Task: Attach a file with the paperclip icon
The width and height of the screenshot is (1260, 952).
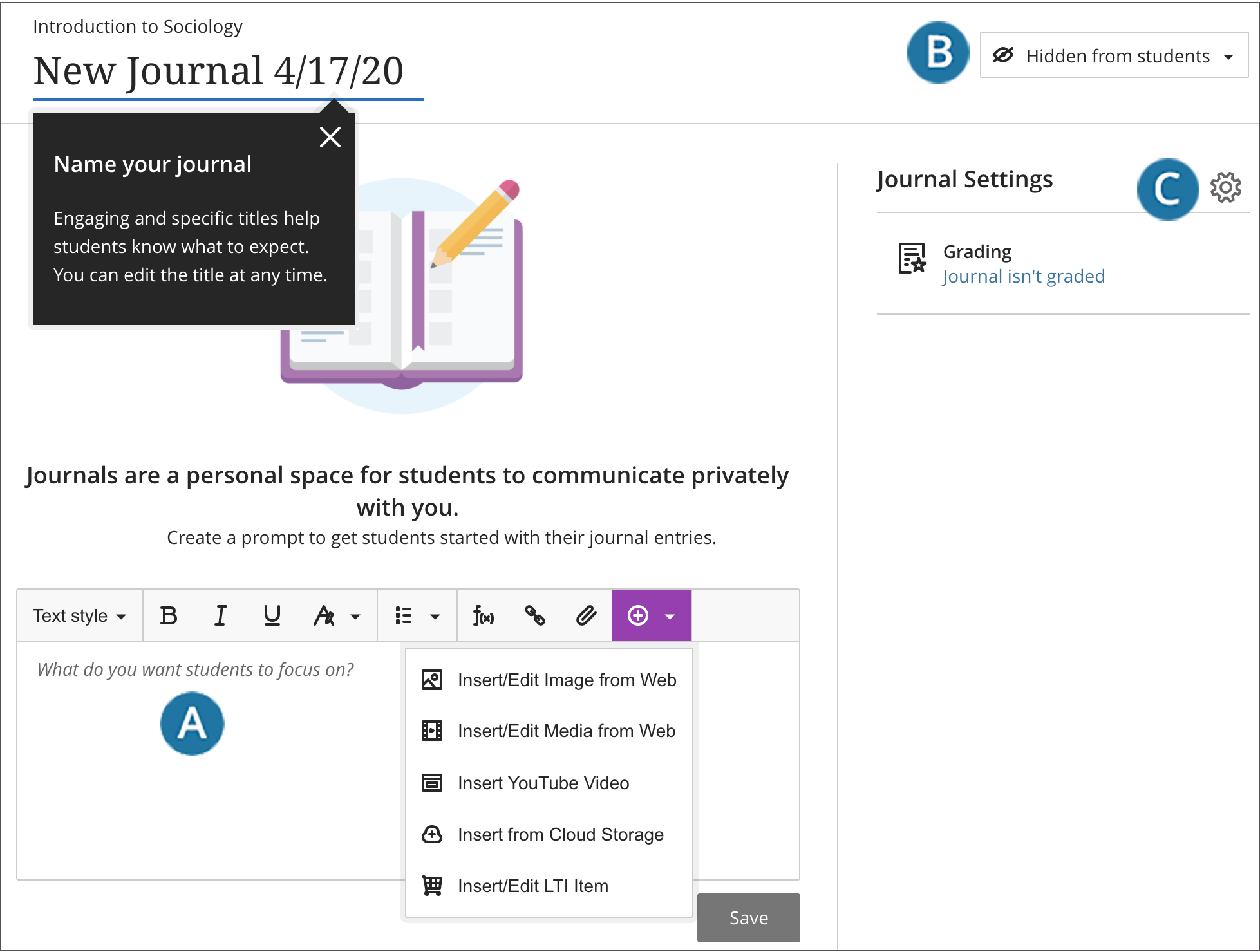Action: (586, 616)
